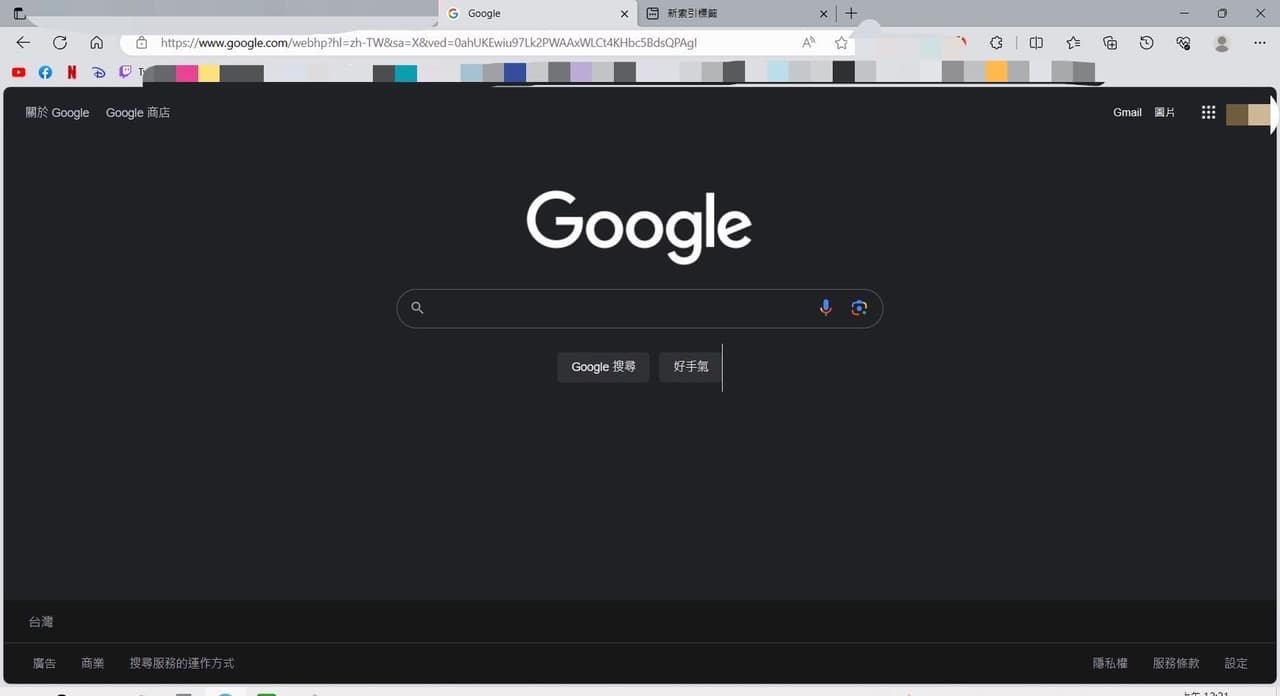Open browser history panel

[x=1146, y=43]
